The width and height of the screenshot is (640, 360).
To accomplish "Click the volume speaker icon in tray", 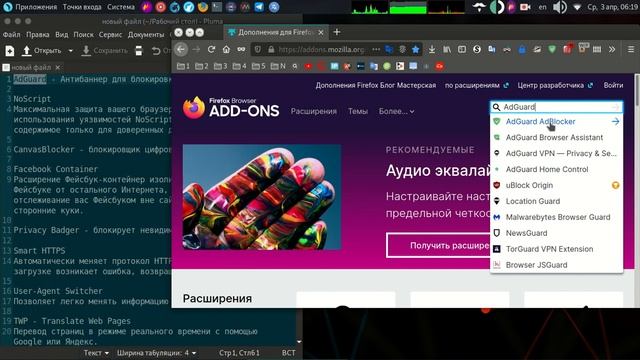I will point(560,7).
